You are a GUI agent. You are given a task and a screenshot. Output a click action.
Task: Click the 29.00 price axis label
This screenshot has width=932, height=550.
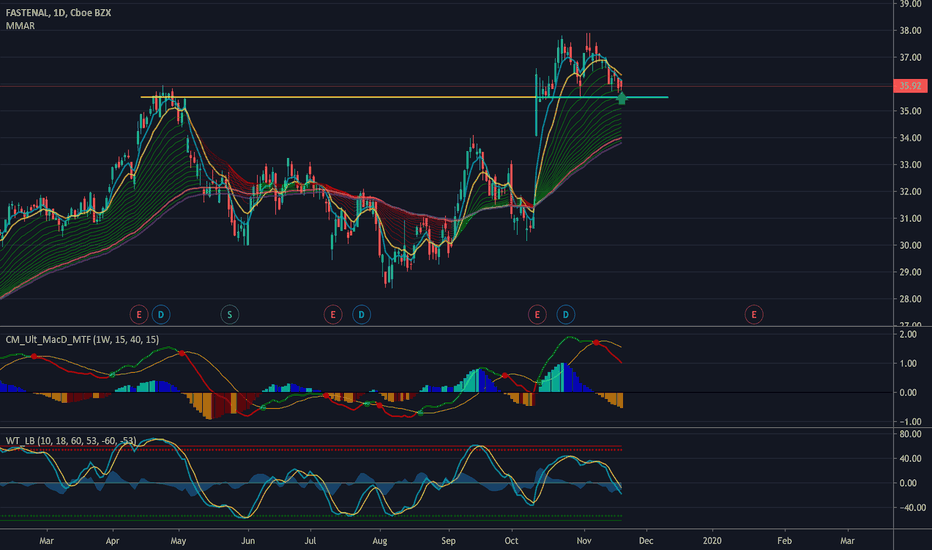[x=910, y=272]
